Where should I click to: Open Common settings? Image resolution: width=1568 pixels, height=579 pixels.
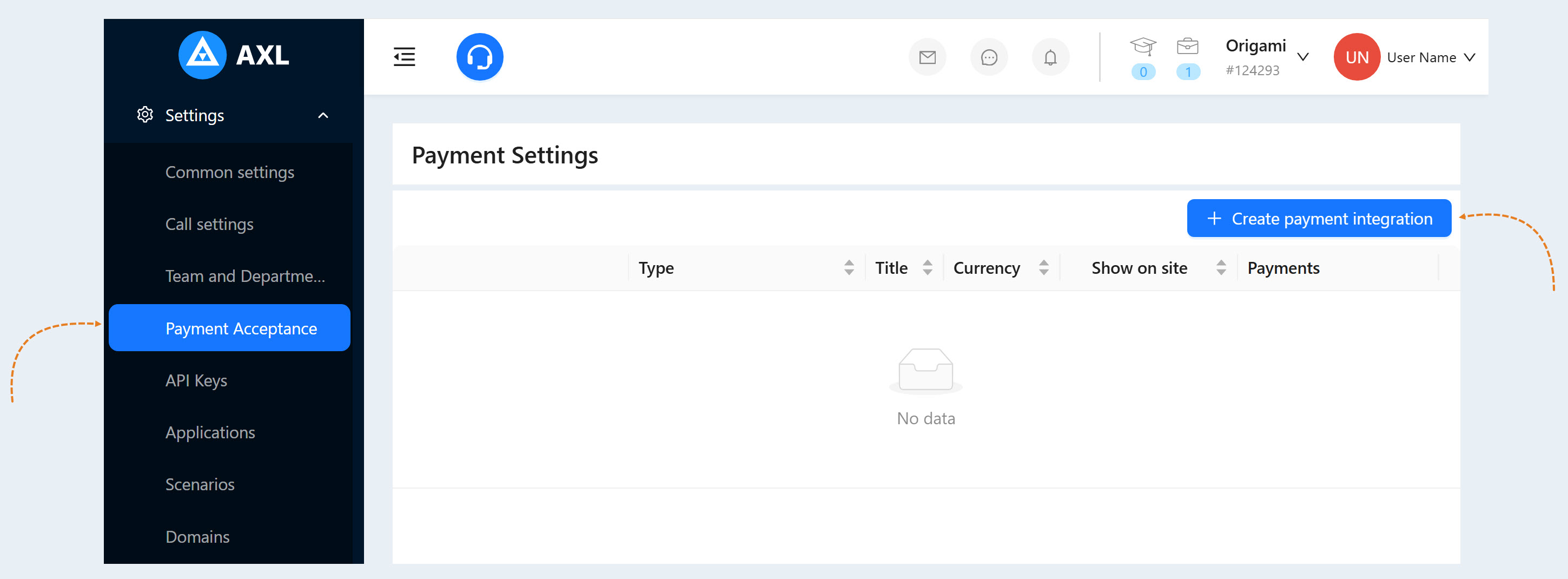[x=230, y=172]
